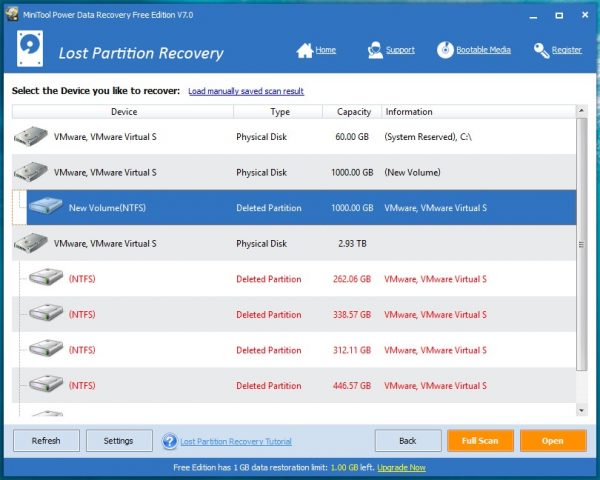This screenshot has height=480, width=600.
Task: Click the scrollbar up arrow
Action: (x=581, y=111)
